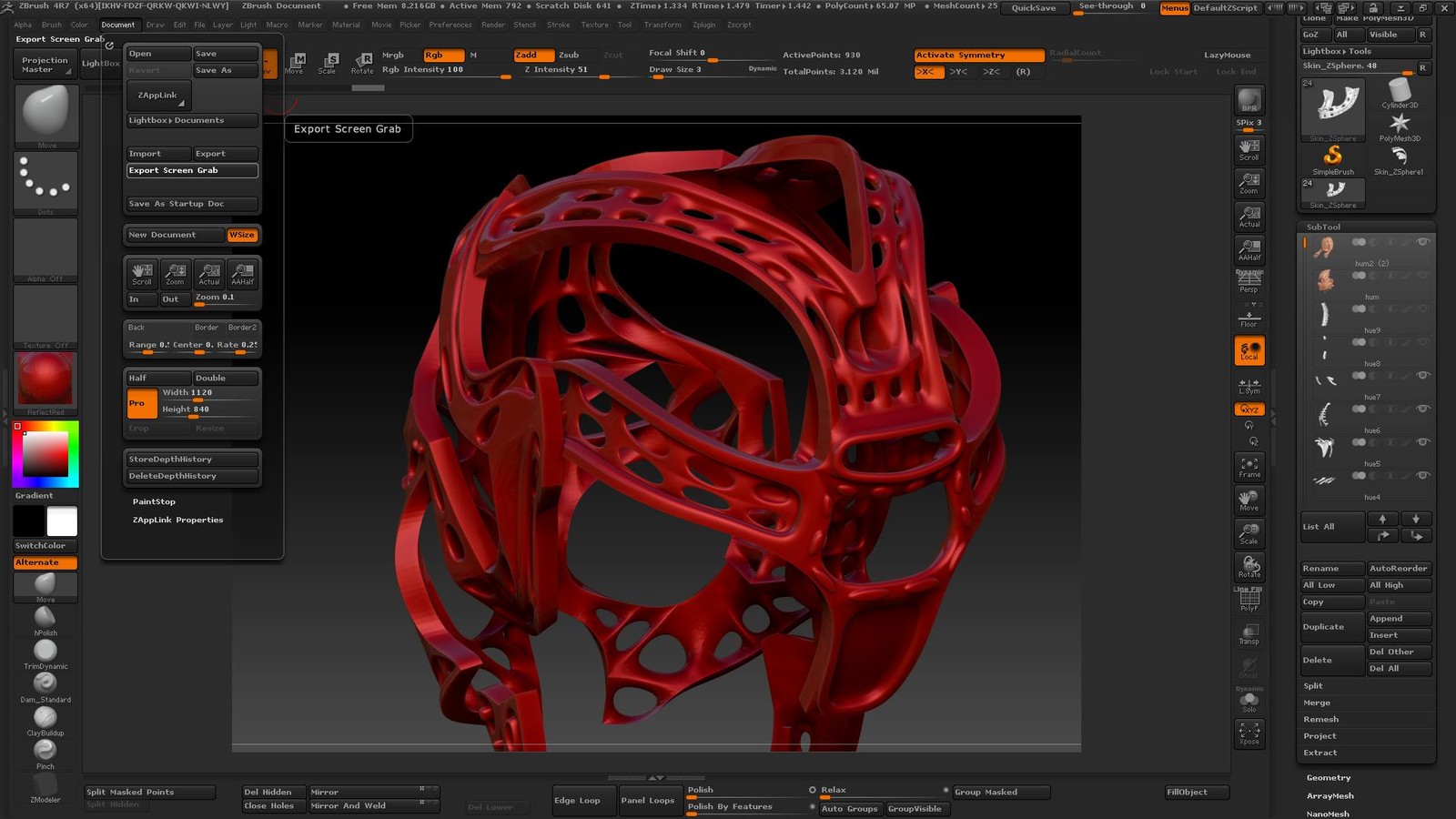
Task: Select the Pinch brush icon
Action: pos(45,753)
